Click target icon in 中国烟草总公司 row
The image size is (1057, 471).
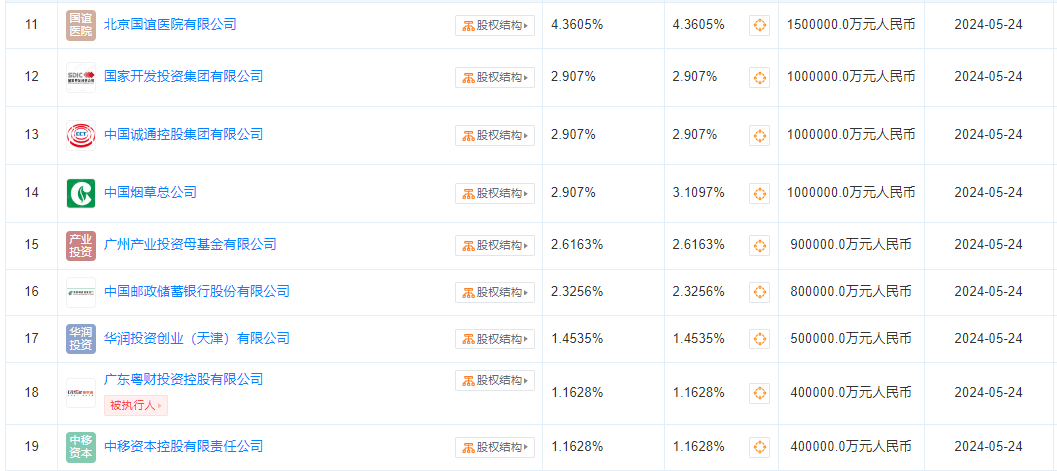point(759,194)
